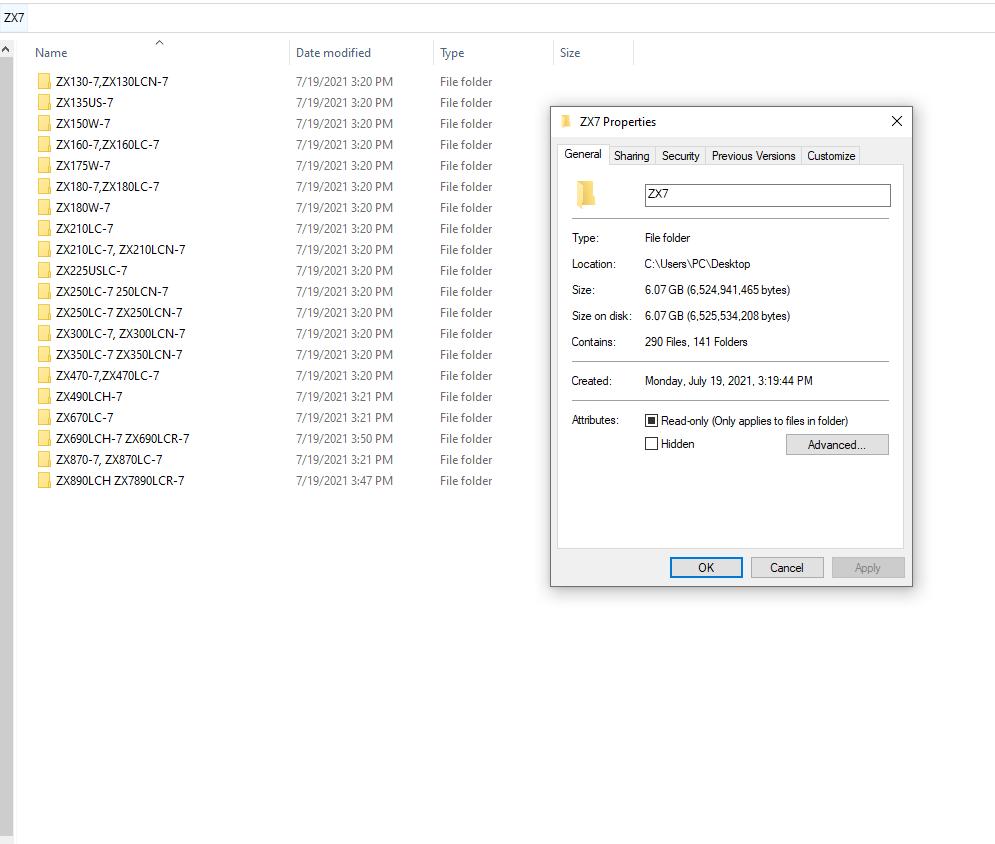
Task: Open the Customize tab
Action: (831, 156)
